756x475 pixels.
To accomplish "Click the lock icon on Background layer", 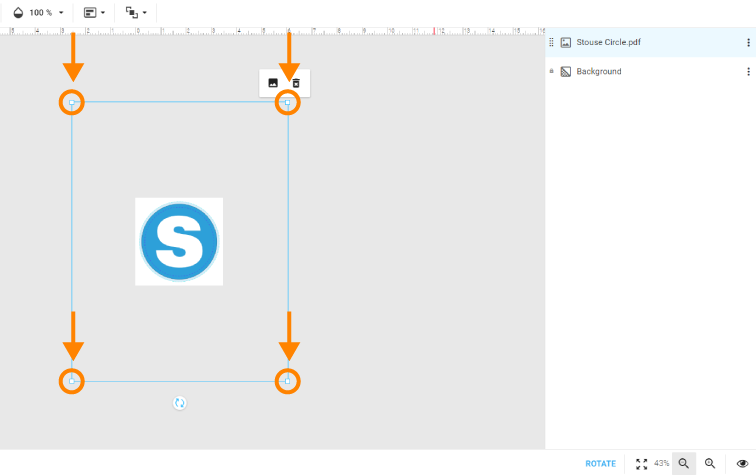I will tap(551, 72).
